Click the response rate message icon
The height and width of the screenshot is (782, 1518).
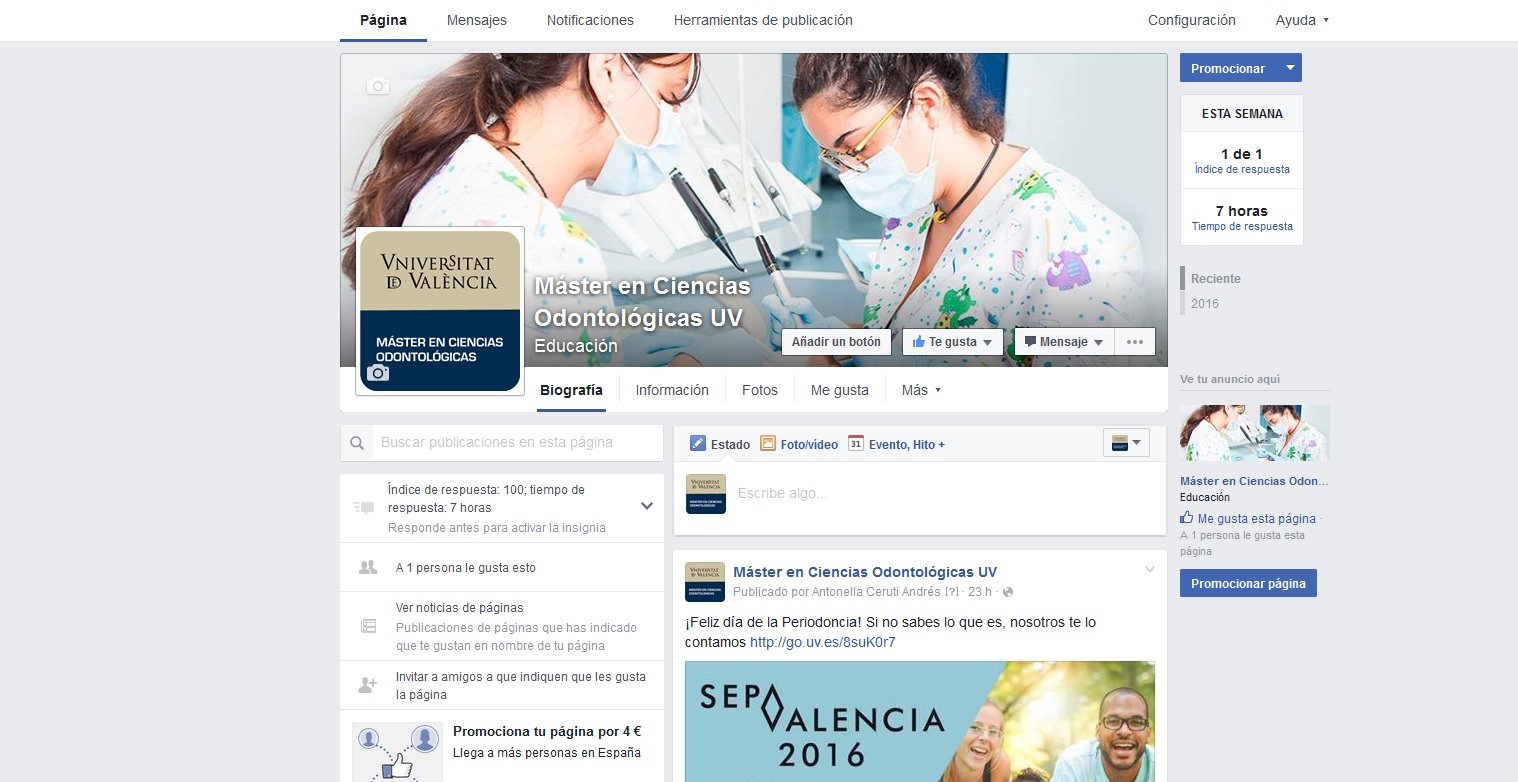[364, 507]
